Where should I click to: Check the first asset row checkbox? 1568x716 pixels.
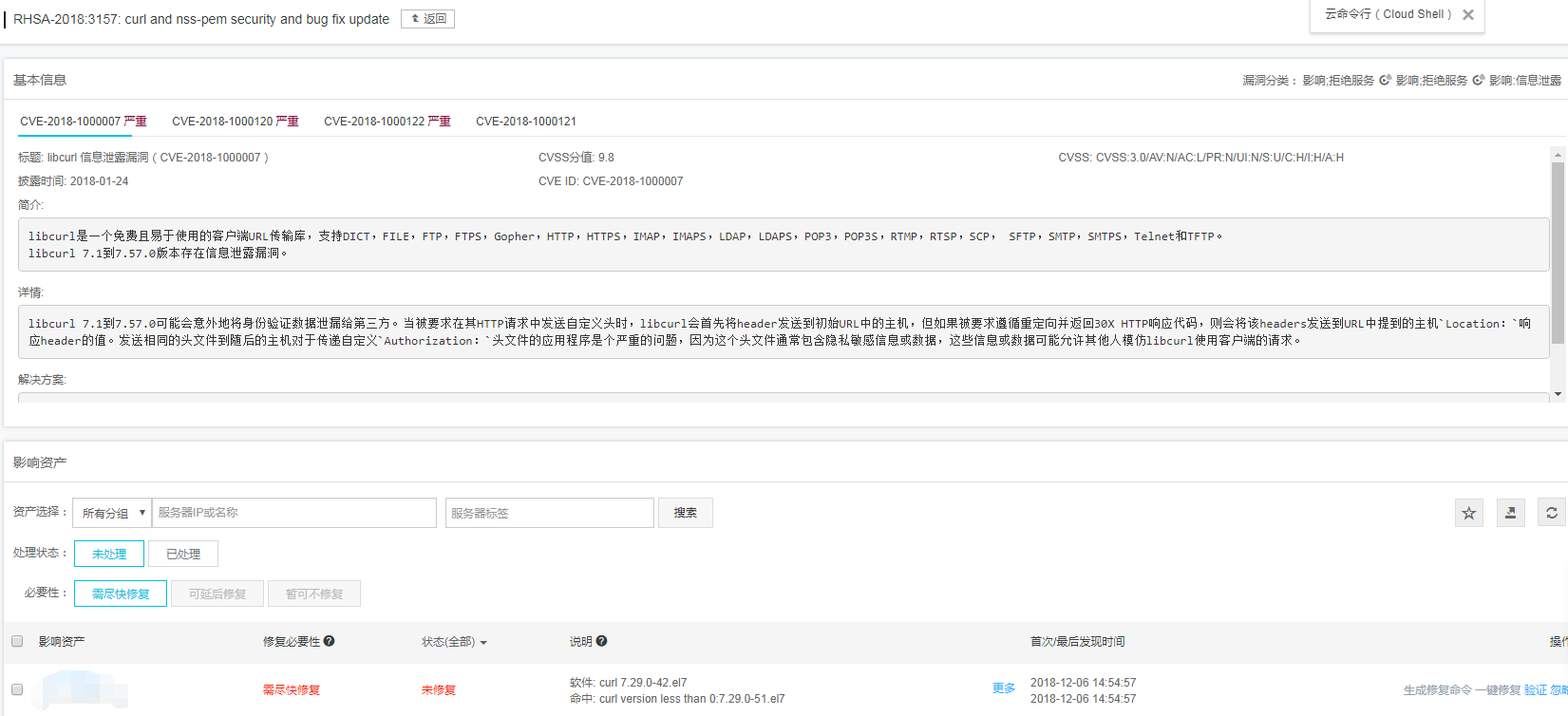[x=17, y=689]
